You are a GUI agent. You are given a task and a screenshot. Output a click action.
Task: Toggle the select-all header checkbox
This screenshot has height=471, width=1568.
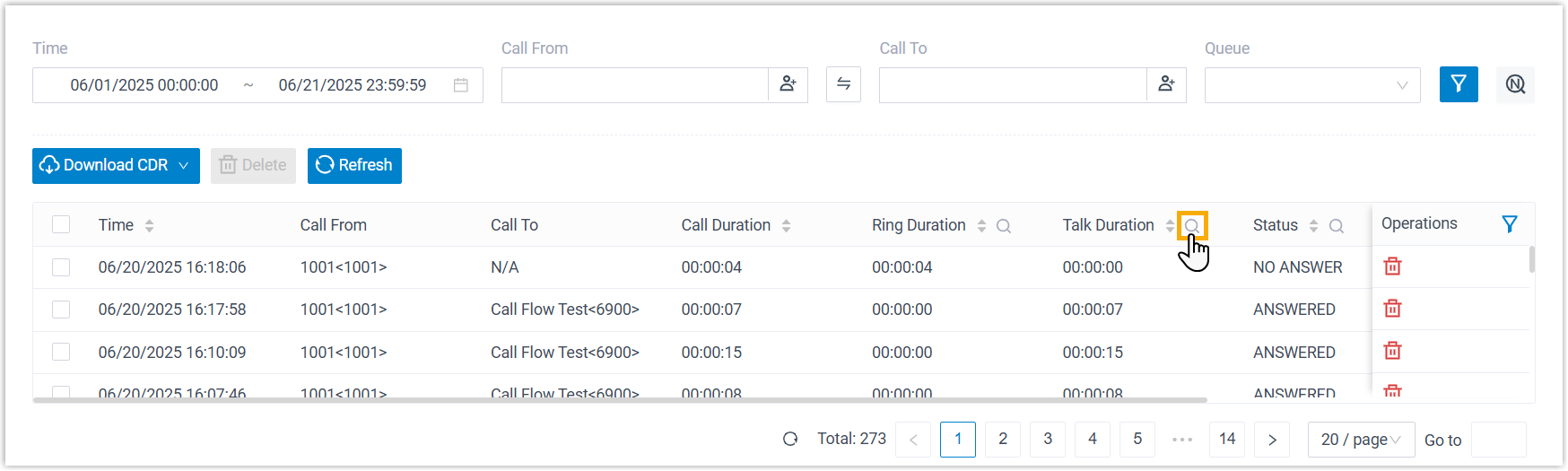pyautogui.click(x=61, y=224)
